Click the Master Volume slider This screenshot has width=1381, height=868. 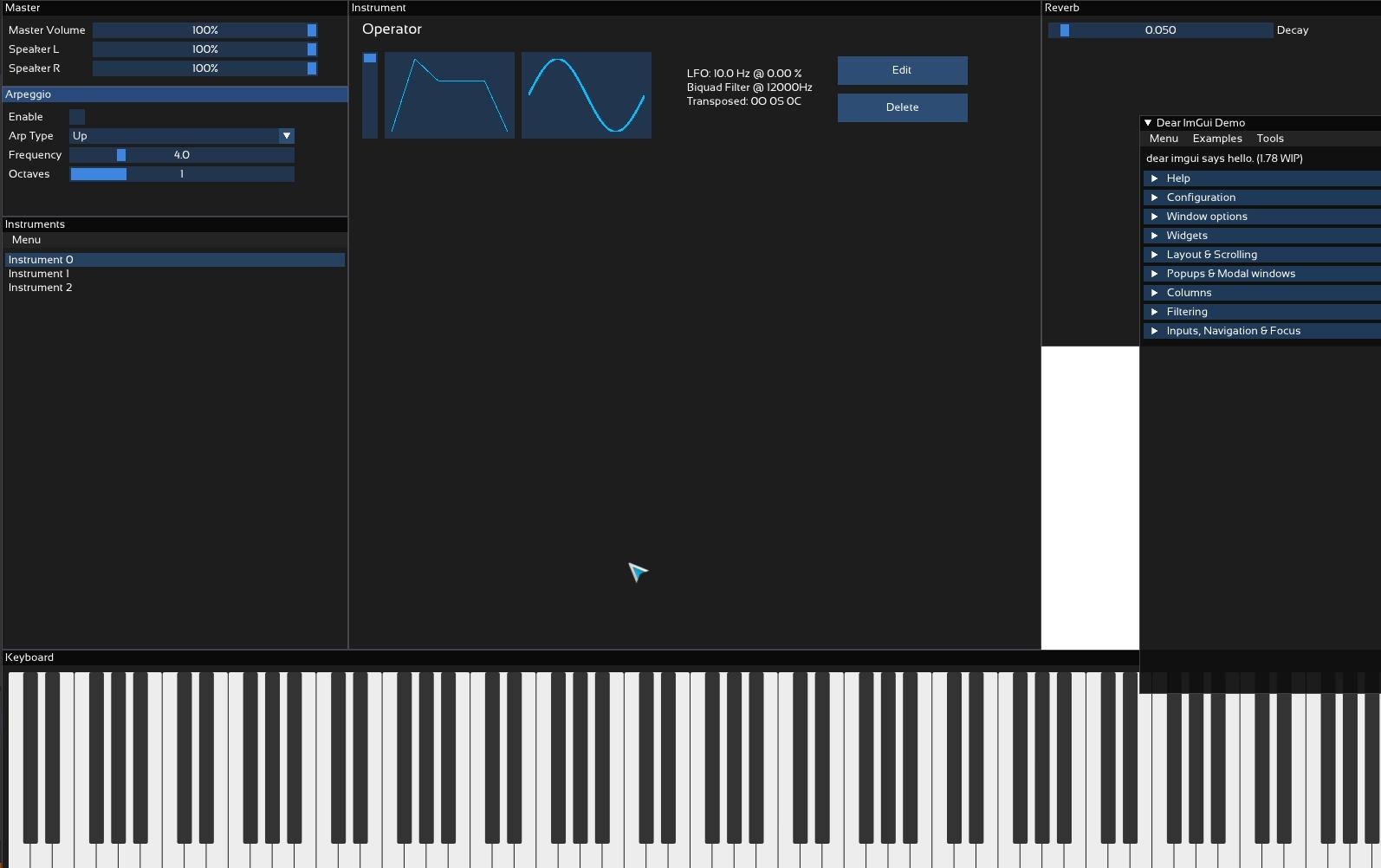click(x=204, y=30)
